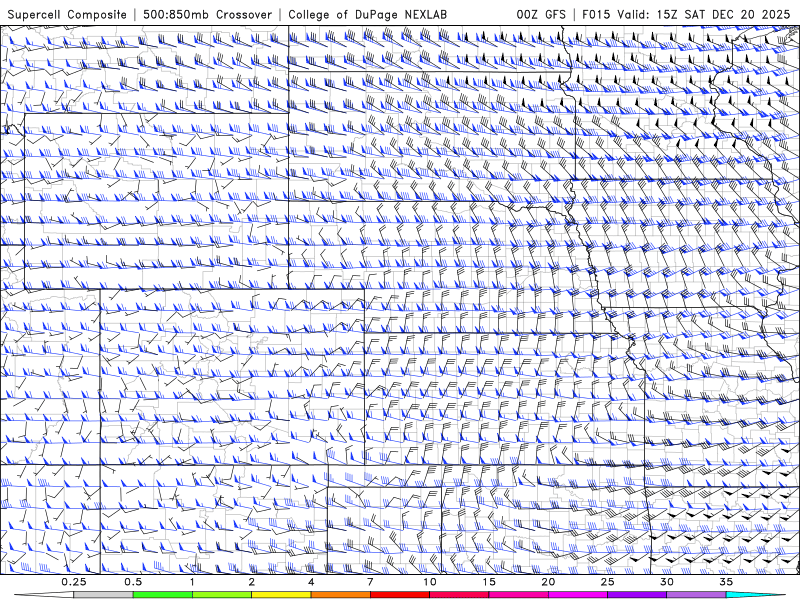Click the '2' scale value
This screenshot has width=800, height=600.
[252, 582]
